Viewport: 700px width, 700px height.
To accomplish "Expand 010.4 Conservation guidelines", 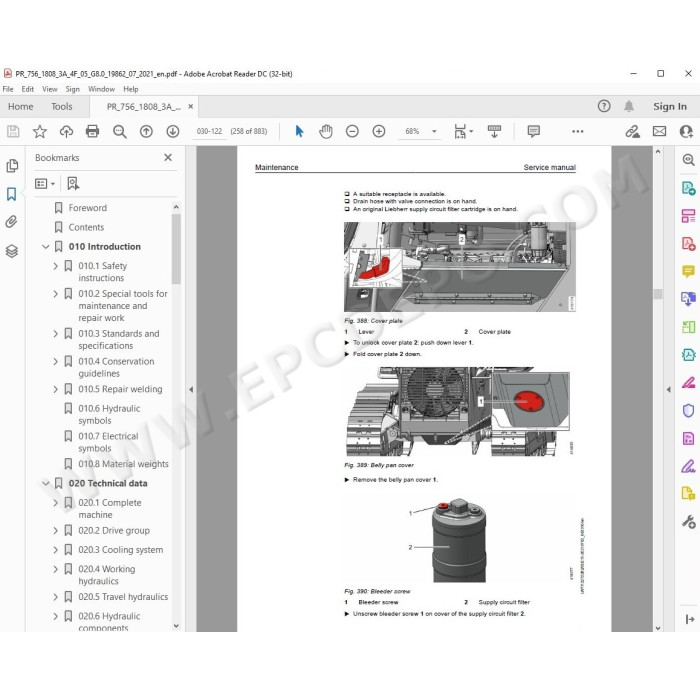I will (x=55, y=361).
